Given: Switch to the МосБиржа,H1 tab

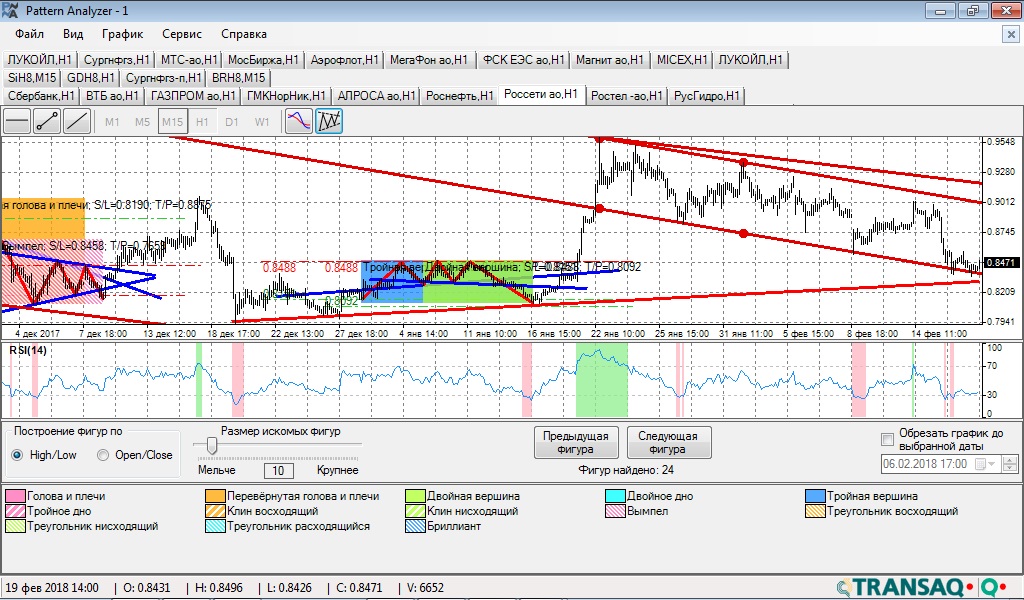Looking at the screenshot, I should coord(263,60).
